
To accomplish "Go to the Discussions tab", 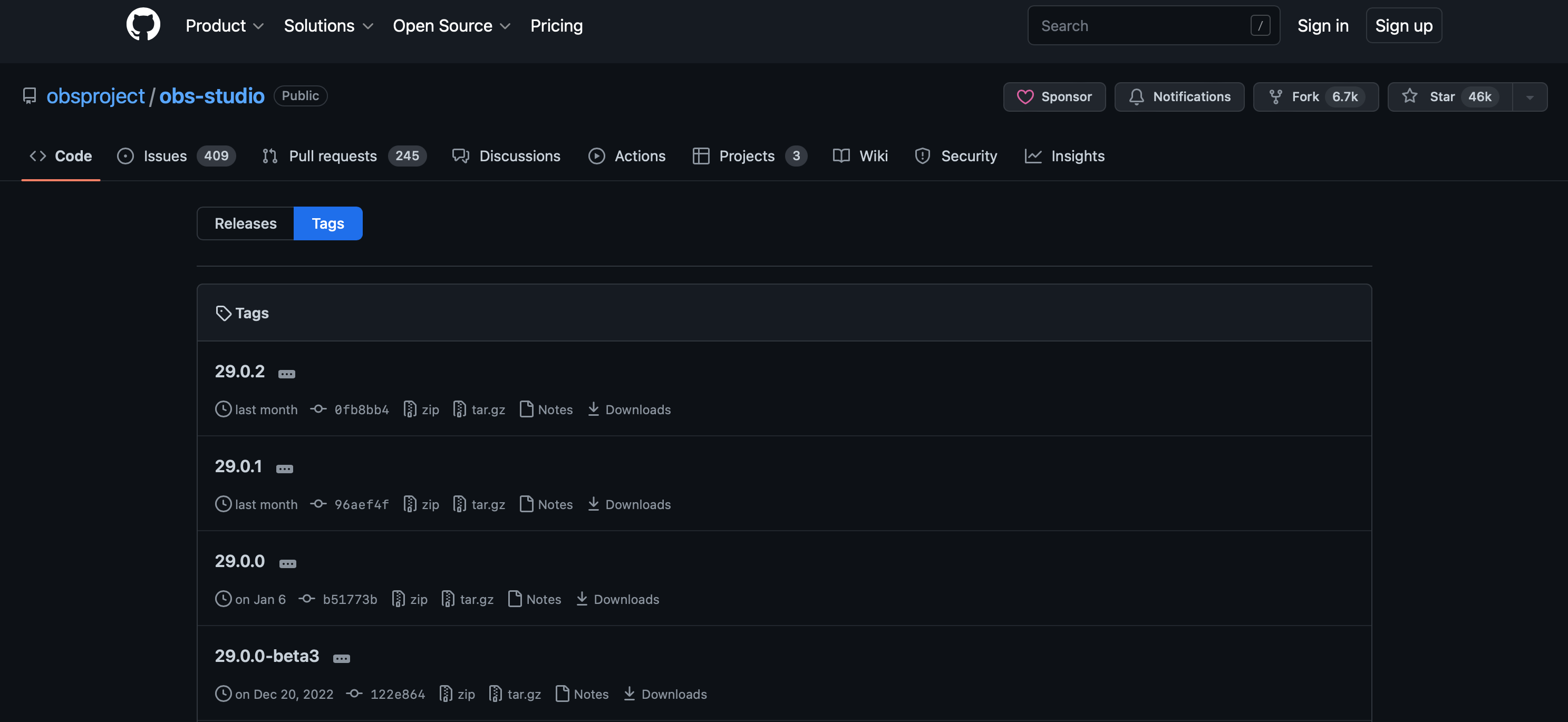I will point(506,155).
